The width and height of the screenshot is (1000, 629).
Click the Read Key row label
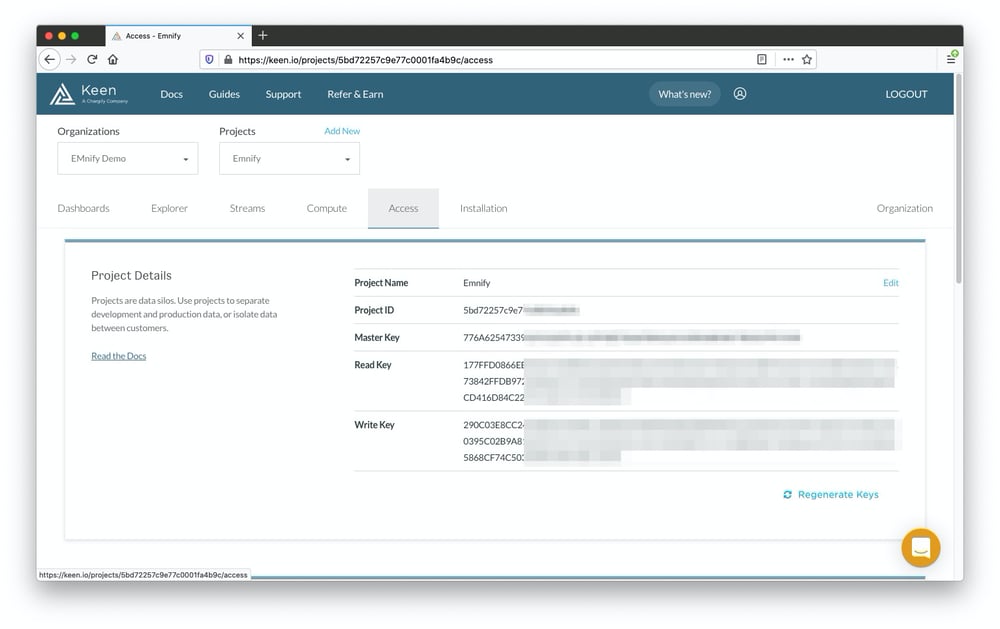372,365
